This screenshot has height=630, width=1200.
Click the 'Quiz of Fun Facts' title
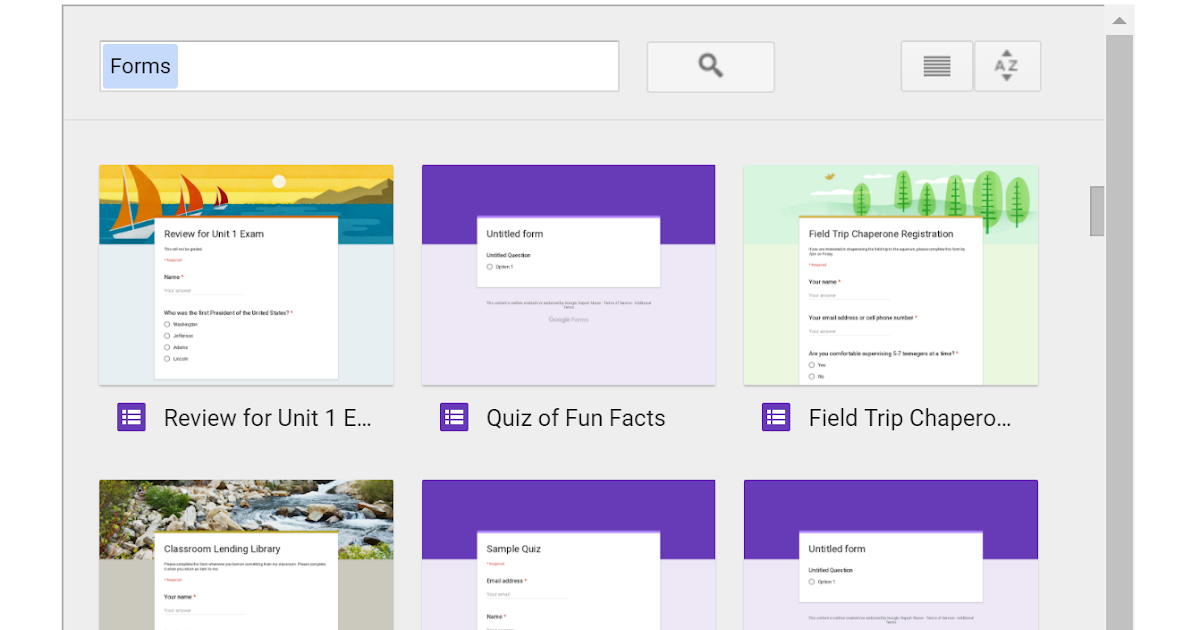576,418
